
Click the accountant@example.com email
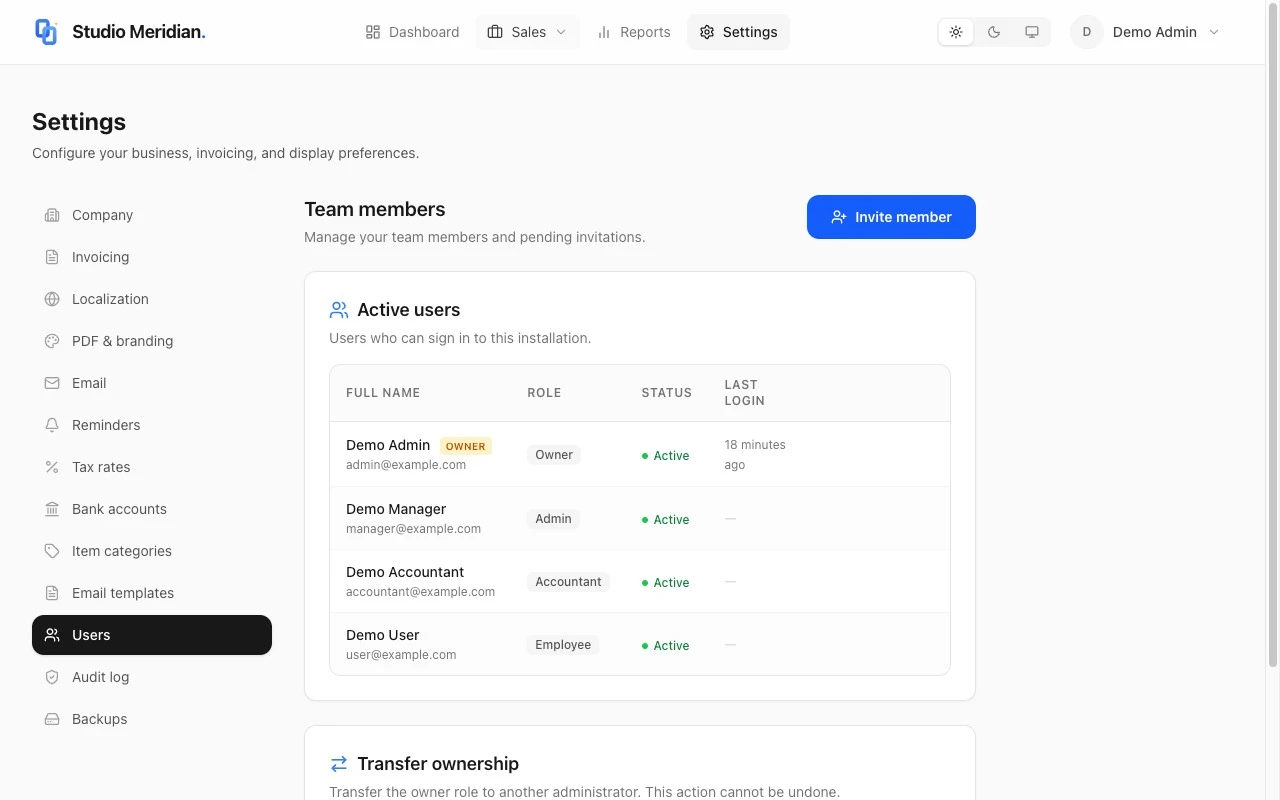point(420,592)
